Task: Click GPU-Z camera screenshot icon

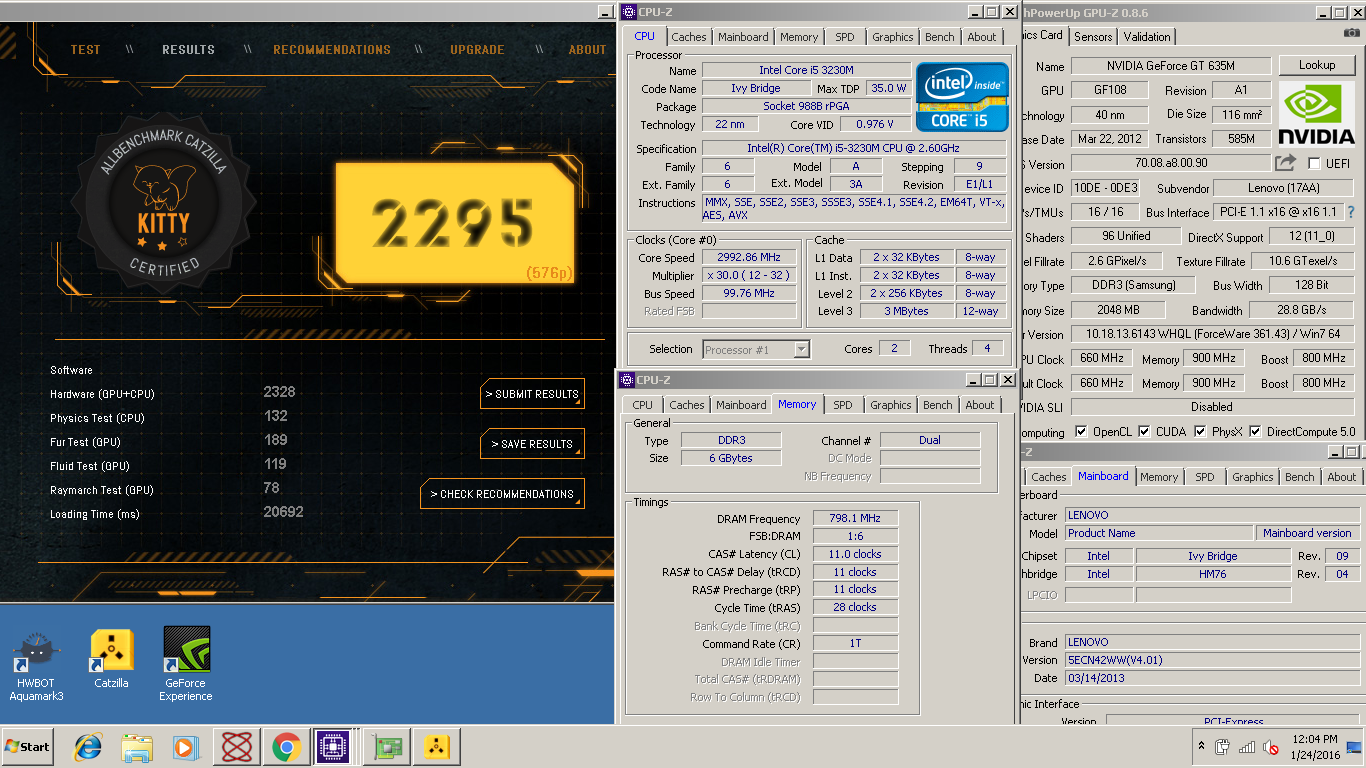Action: pos(1352,33)
